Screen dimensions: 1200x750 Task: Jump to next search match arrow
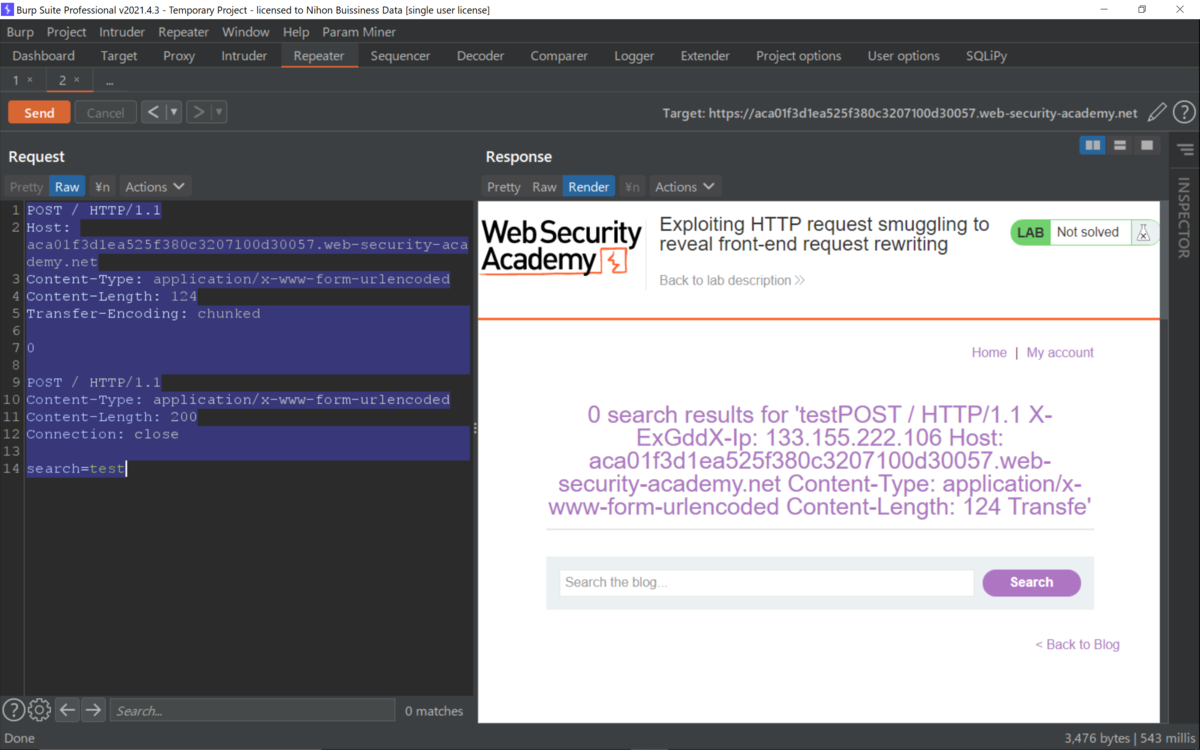pyautogui.click(x=93, y=710)
